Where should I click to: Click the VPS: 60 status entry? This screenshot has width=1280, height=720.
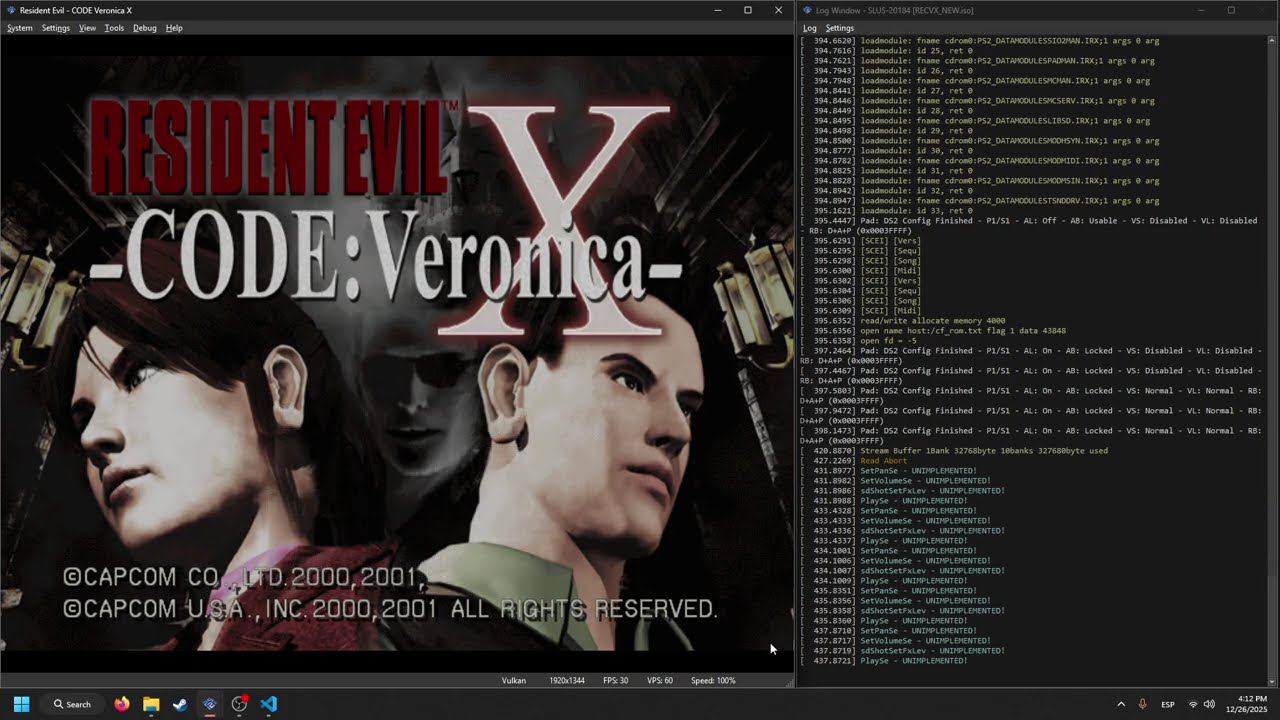[x=660, y=680]
